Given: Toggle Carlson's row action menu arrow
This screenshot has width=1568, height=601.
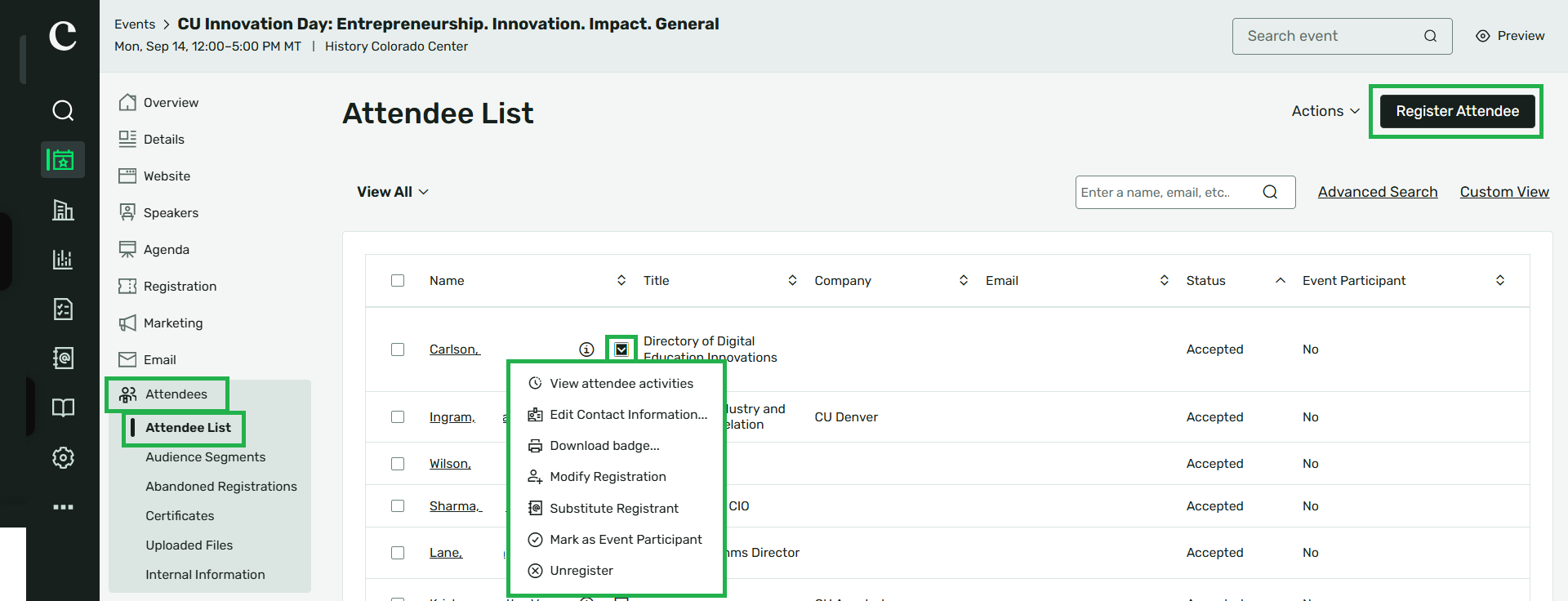Looking at the screenshot, I should pyautogui.click(x=621, y=349).
